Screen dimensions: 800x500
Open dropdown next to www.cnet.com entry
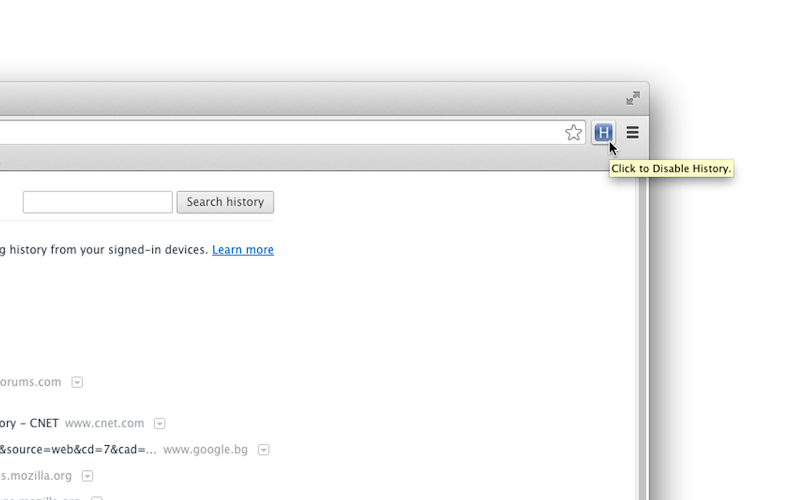[x=160, y=423]
